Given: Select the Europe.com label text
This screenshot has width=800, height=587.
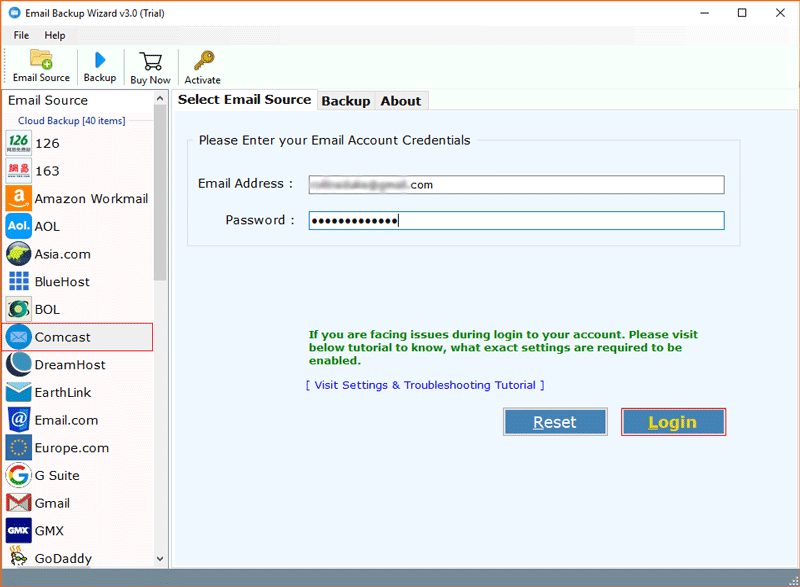Looking at the screenshot, I should point(71,448).
